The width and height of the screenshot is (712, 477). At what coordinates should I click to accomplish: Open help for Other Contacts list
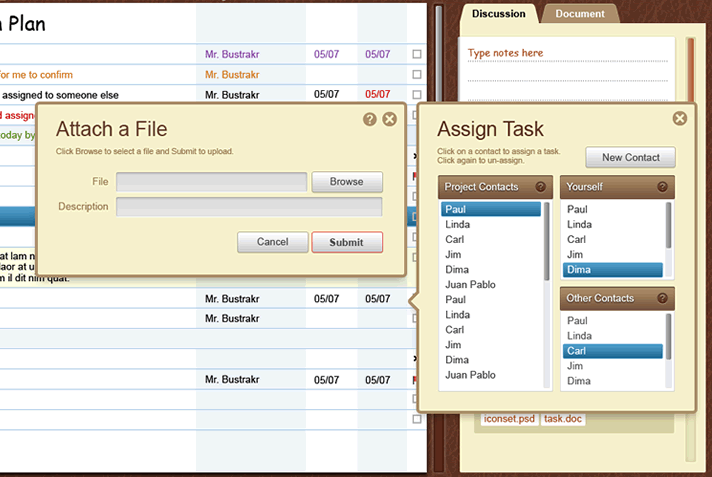click(662, 298)
